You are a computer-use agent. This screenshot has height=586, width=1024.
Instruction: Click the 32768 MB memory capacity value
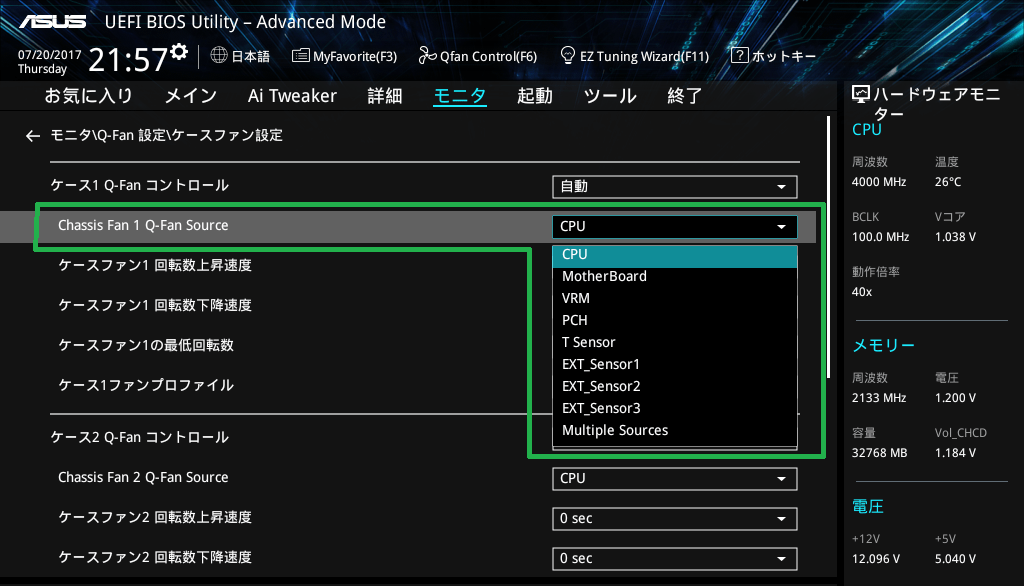(x=879, y=453)
